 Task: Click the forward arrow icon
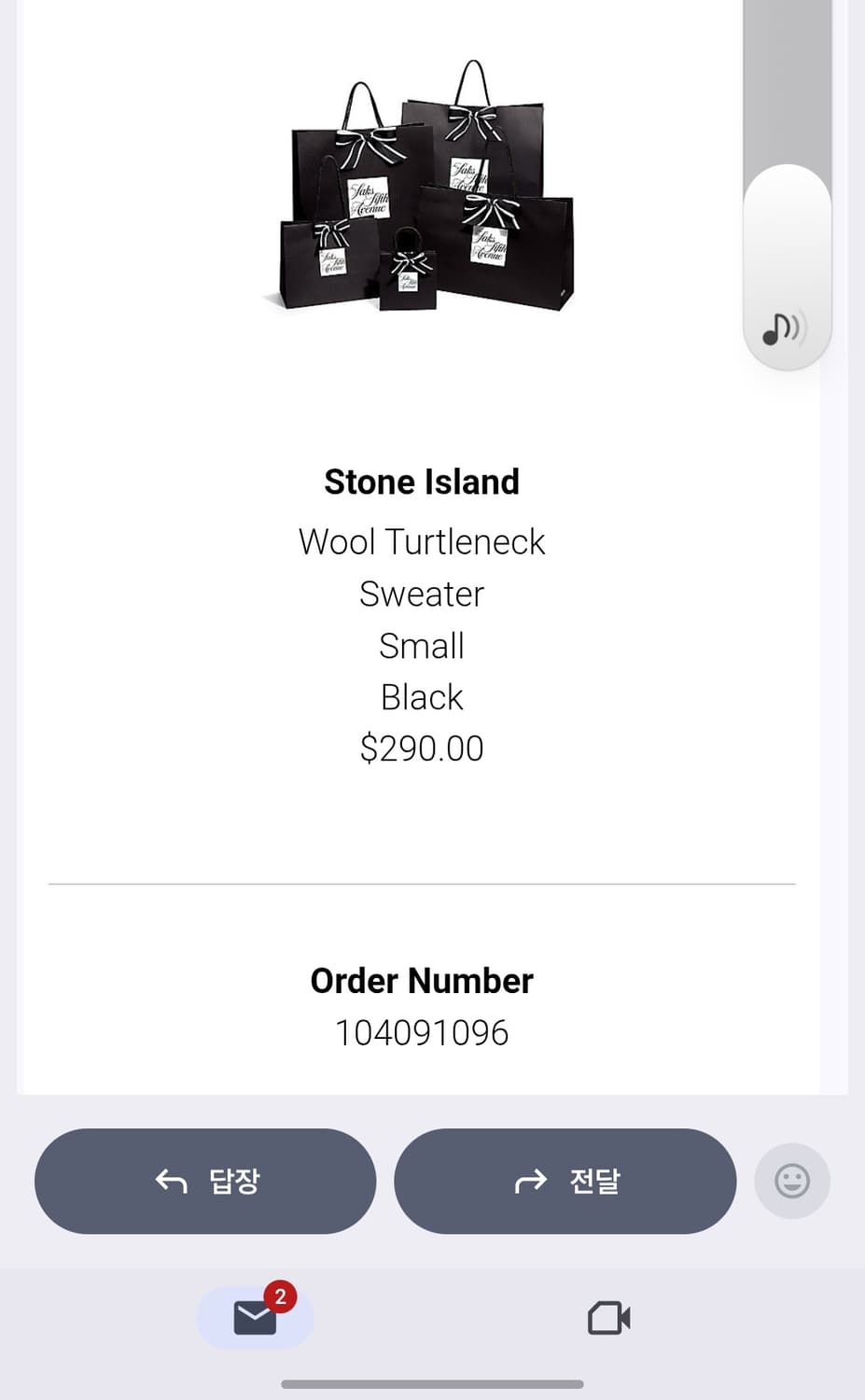pos(530,1182)
